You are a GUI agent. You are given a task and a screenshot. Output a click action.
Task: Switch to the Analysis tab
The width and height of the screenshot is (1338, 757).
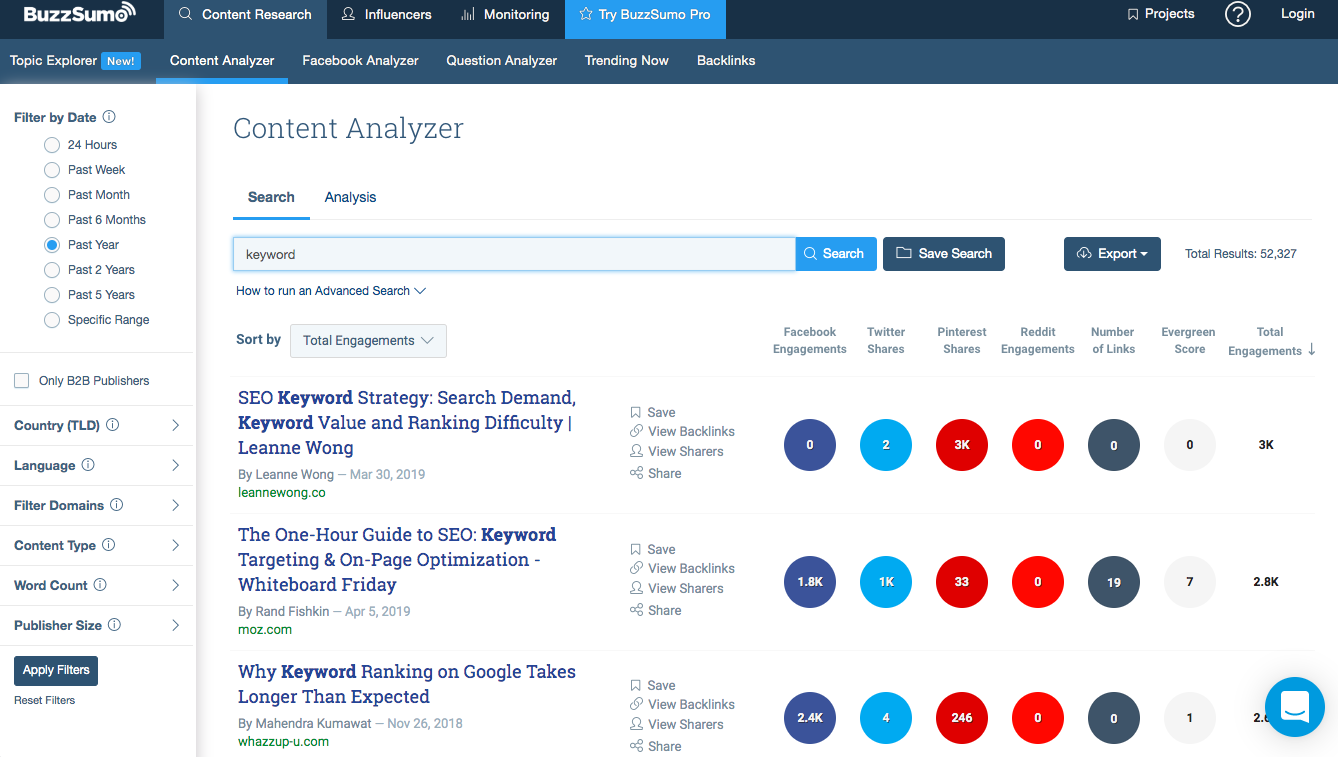click(350, 197)
